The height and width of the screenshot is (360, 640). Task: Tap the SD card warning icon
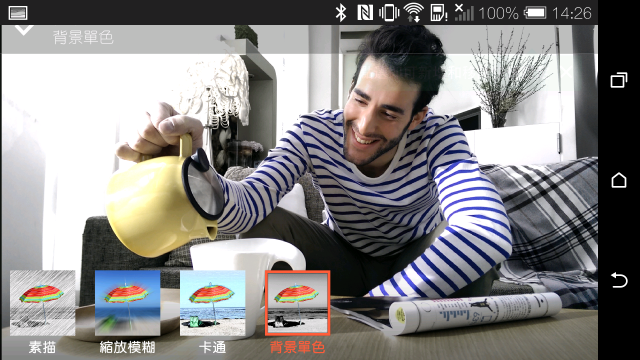pyautogui.click(x=438, y=13)
